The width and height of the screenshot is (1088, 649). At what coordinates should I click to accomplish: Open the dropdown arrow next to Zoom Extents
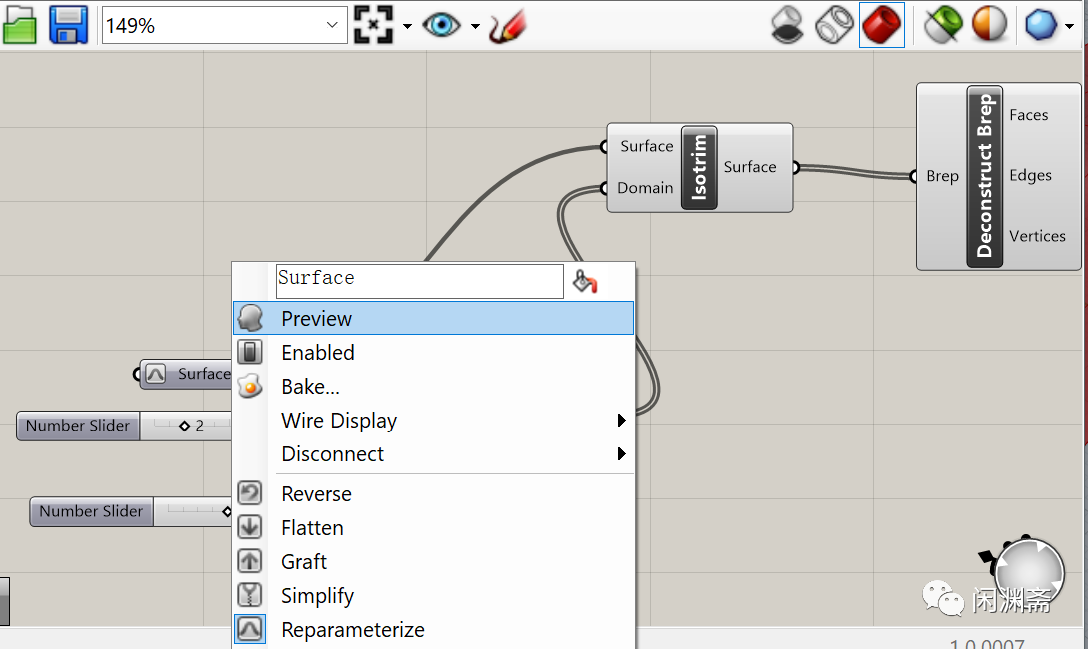click(407, 26)
